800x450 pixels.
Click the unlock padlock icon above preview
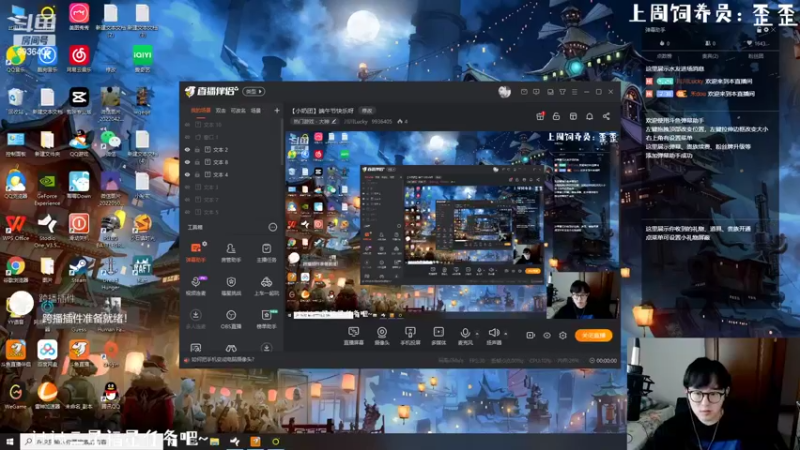click(x=557, y=116)
